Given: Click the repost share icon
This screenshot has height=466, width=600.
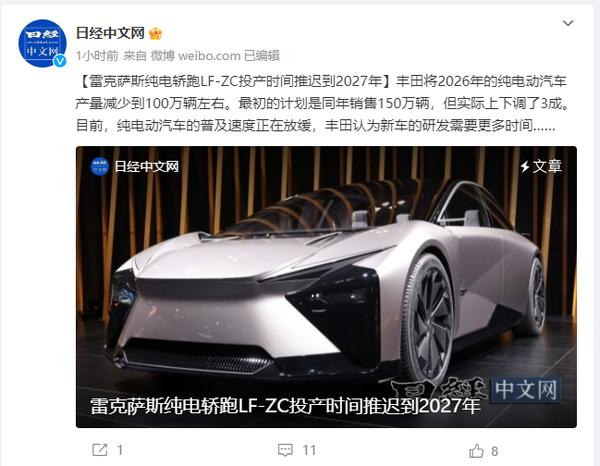Looking at the screenshot, I should coord(99,450).
